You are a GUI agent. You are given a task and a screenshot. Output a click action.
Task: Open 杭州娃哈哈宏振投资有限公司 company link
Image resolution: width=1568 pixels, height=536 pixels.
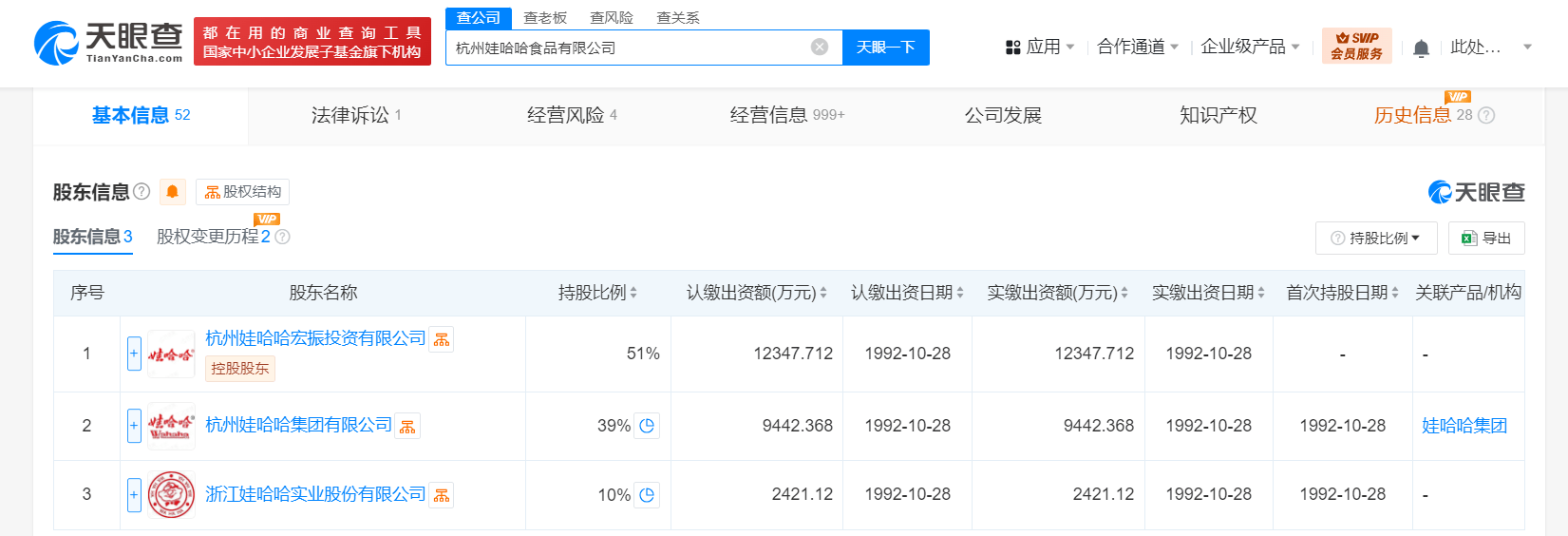[315, 339]
